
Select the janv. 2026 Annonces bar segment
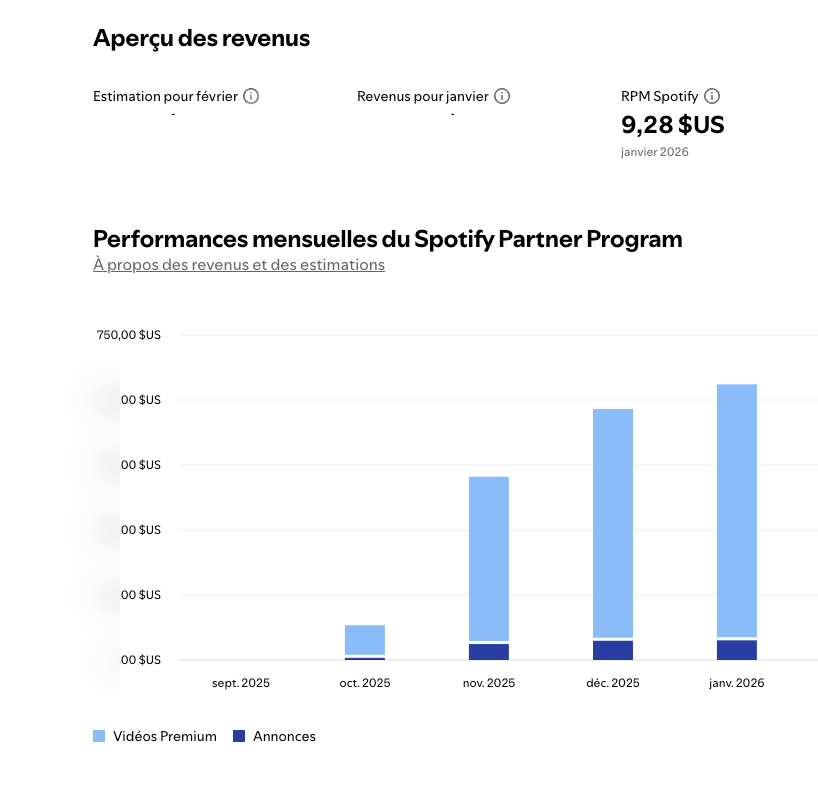[x=737, y=650]
